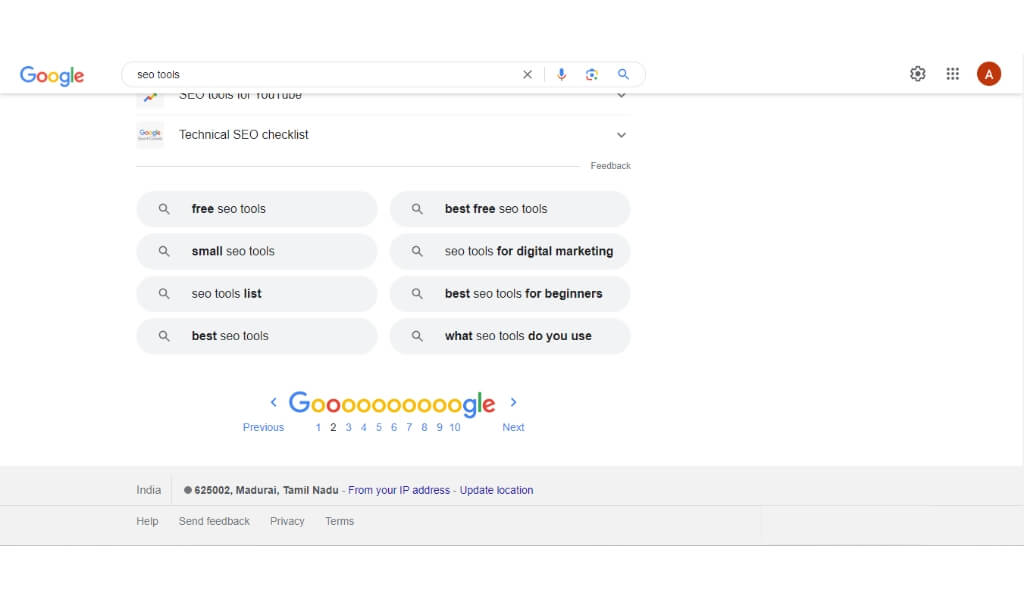This screenshot has height=600, width=1024.
Task: Go to results page 1
Action: click(x=318, y=428)
